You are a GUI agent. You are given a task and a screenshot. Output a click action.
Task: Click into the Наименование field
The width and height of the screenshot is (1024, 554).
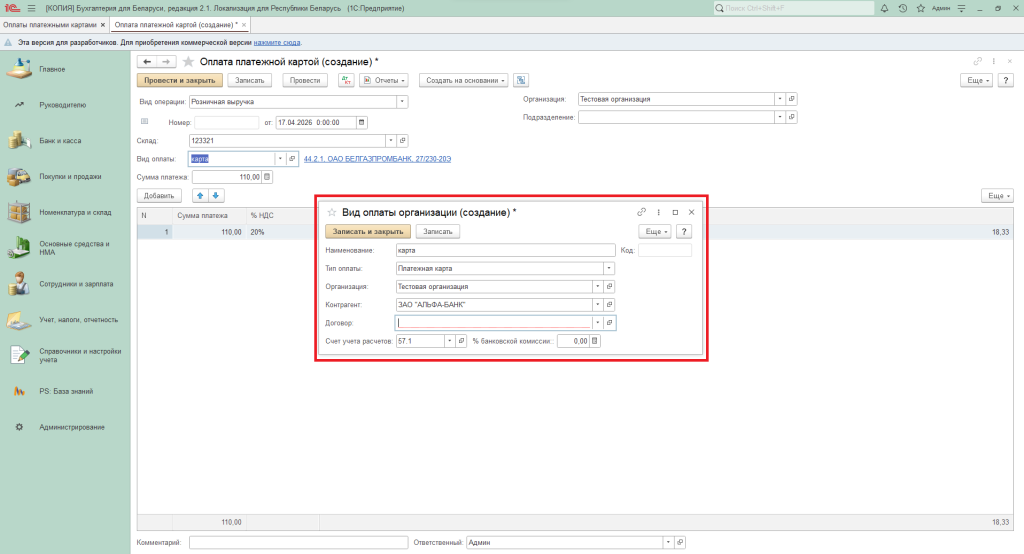[x=504, y=250]
